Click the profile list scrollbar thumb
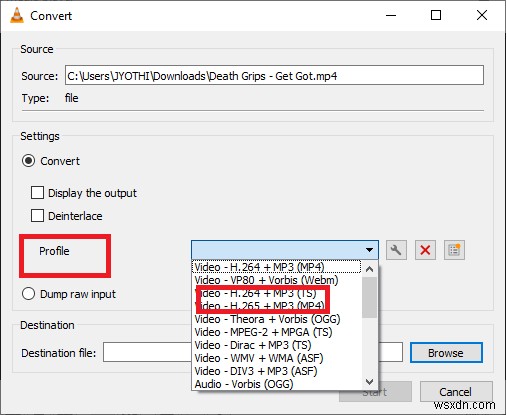The height and width of the screenshot is (415, 507). [x=369, y=298]
